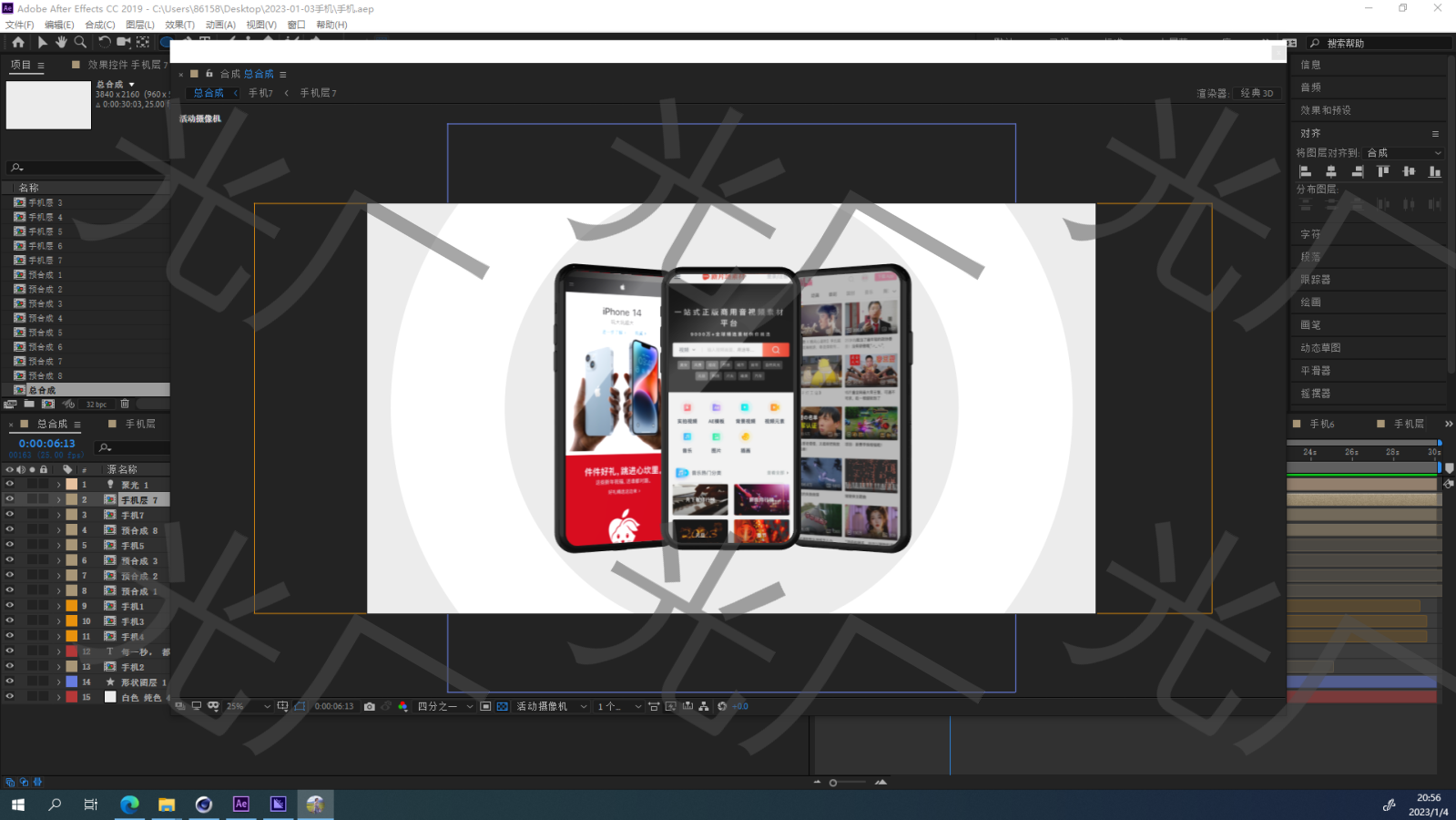The image size is (1456, 820).
Task: Toggle transparency grid in viewer
Action: click(x=502, y=706)
